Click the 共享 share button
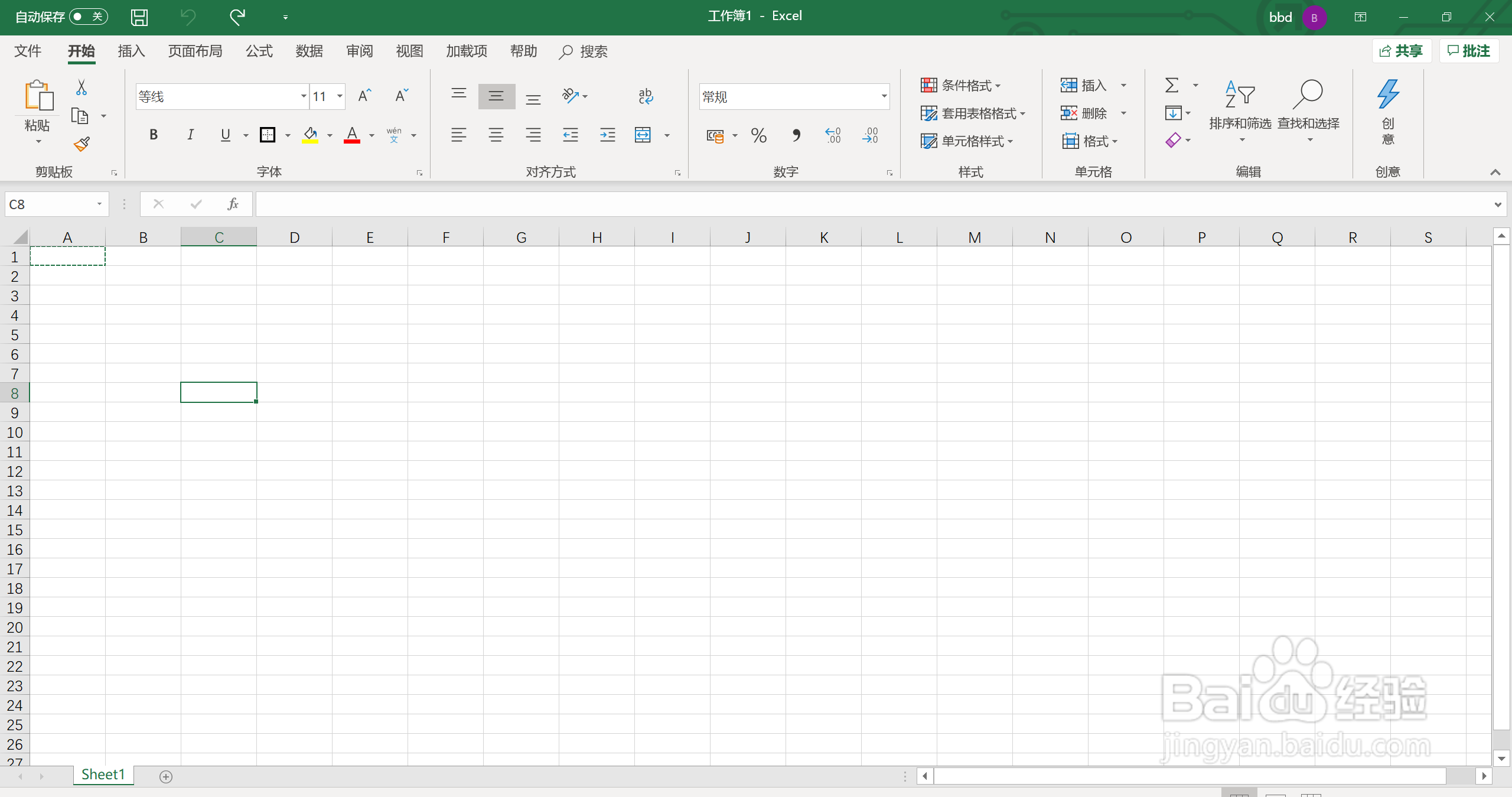1512x797 pixels. (1401, 51)
